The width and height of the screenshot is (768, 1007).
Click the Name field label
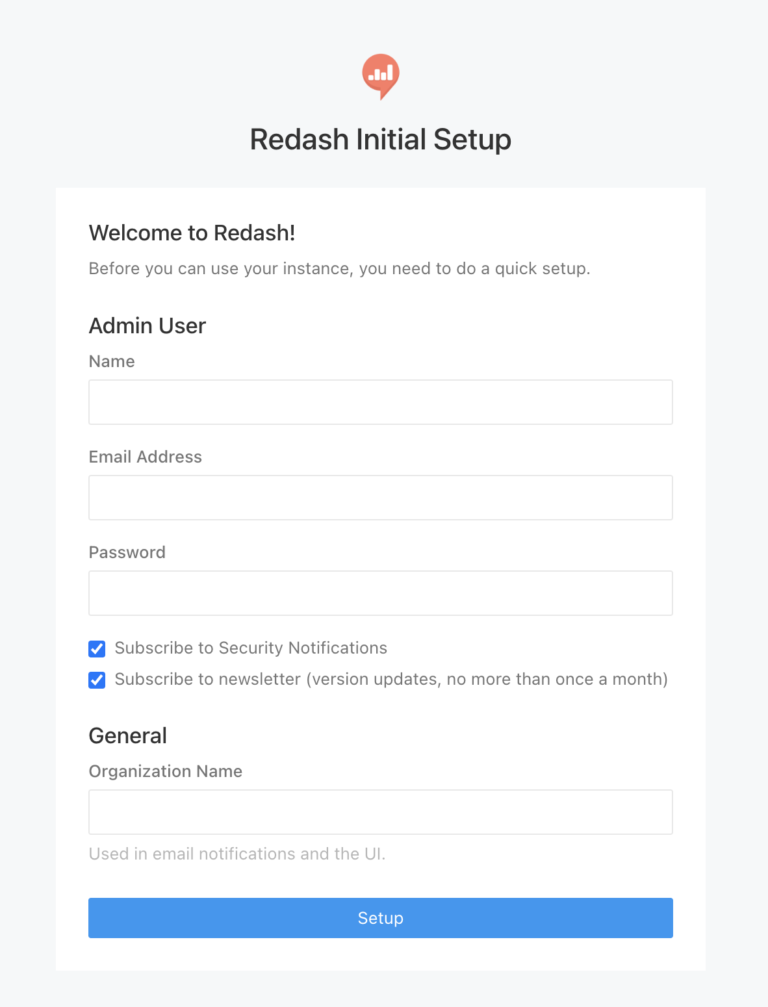(x=111, y=361)
